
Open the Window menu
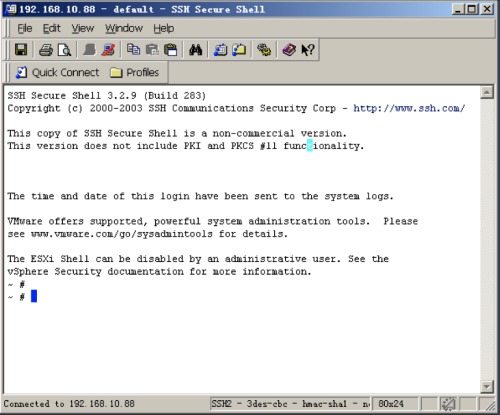124,28
